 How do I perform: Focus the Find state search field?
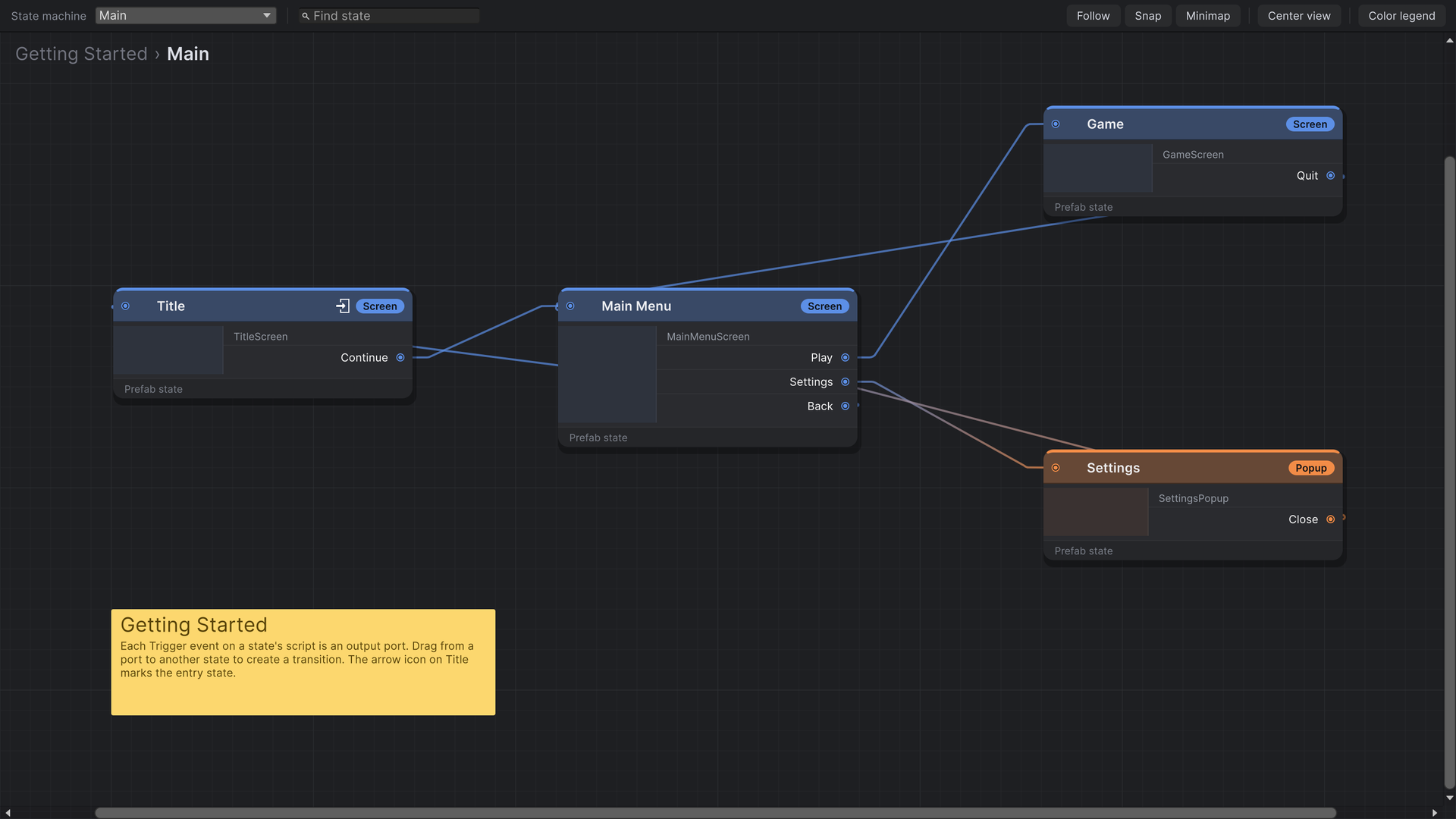click(389, 16)
